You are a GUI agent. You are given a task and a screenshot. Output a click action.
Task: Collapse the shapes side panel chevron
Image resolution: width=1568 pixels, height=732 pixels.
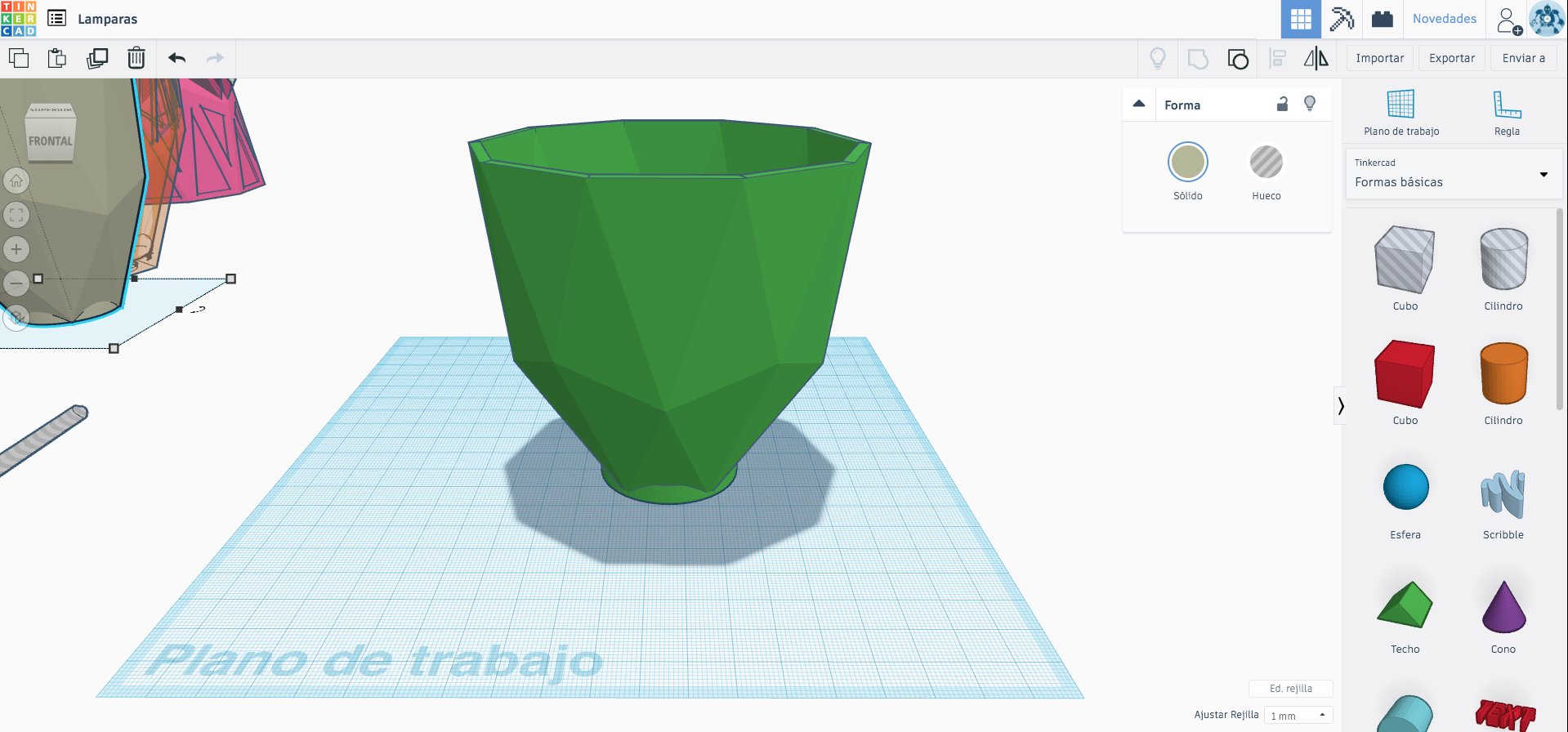click(1340, 405)
